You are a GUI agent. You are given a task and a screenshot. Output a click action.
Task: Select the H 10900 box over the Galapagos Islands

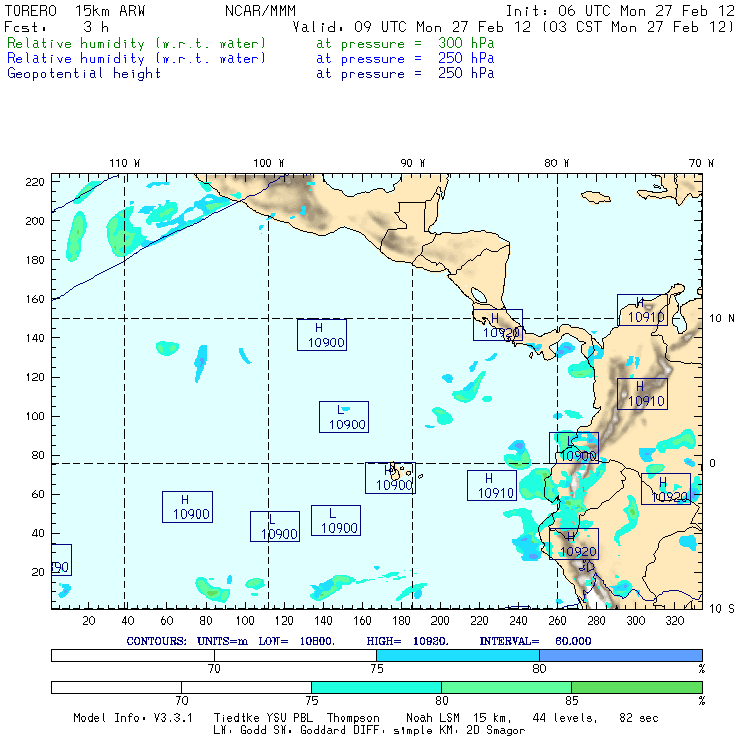click(x=390, y=478)
